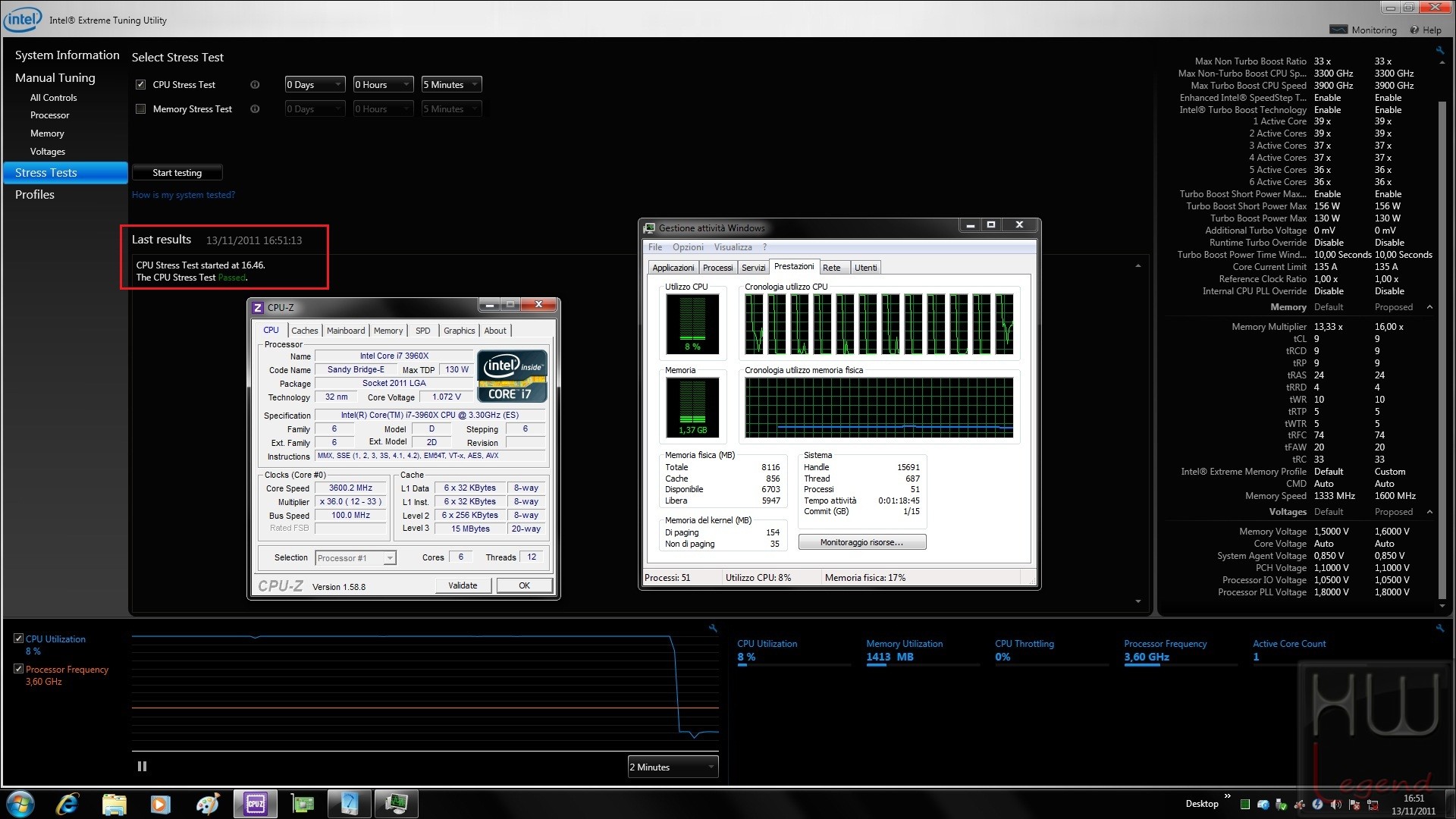Open Processi tab in Task Manager
Screen dimensions: 1456x819
(x=717, y=268)
